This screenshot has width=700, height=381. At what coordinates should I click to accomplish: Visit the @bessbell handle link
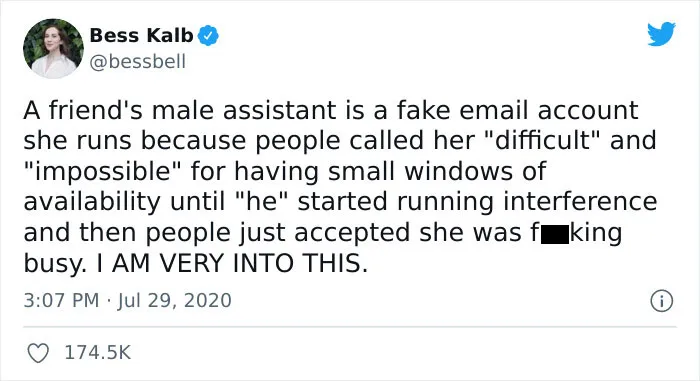[138, 62]
